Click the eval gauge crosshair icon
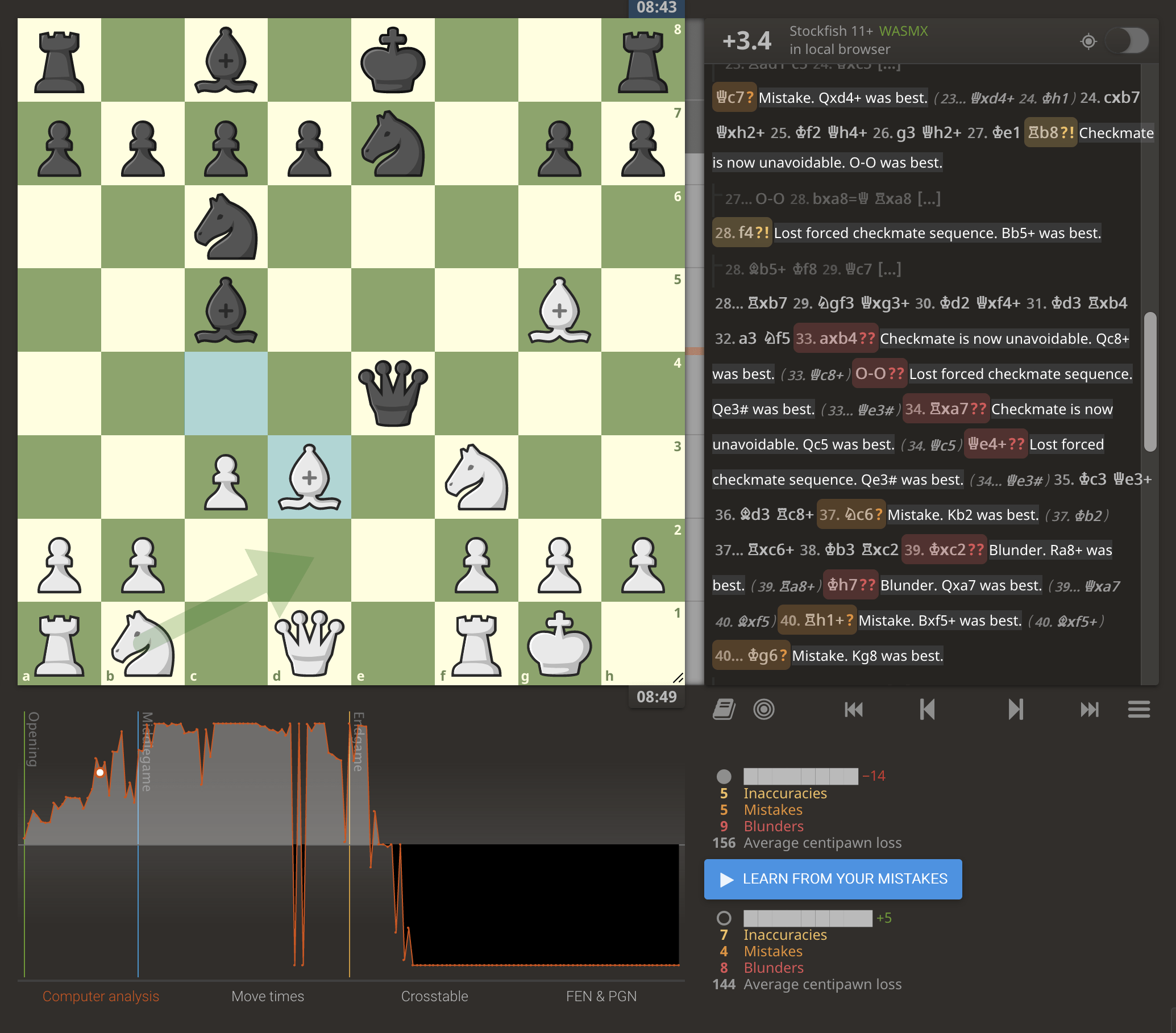1176x1033 pixels. pos(1088,41)
